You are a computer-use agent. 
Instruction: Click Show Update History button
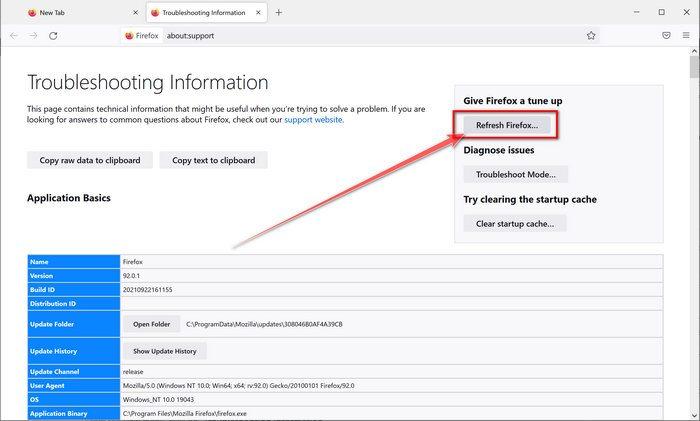164,351
